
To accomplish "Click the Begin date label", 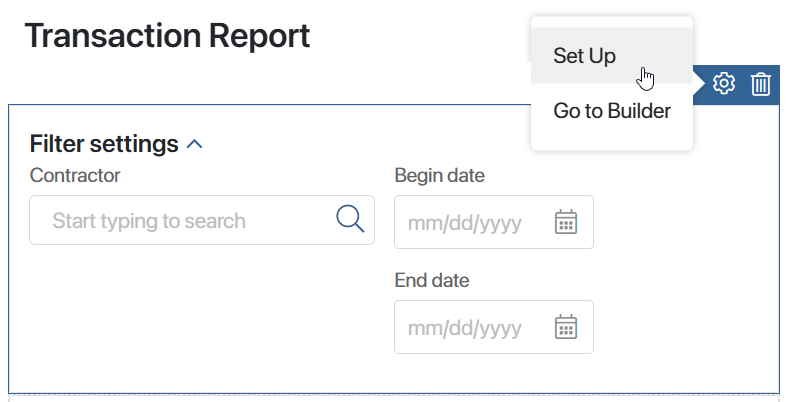I will (x=439, y=175).
